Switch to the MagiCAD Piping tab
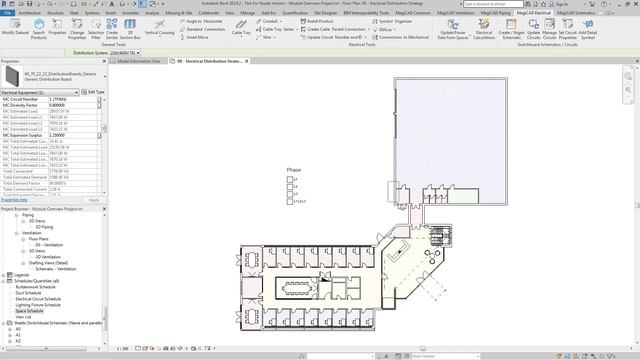640x360 pixels. [x=495, y=13]
